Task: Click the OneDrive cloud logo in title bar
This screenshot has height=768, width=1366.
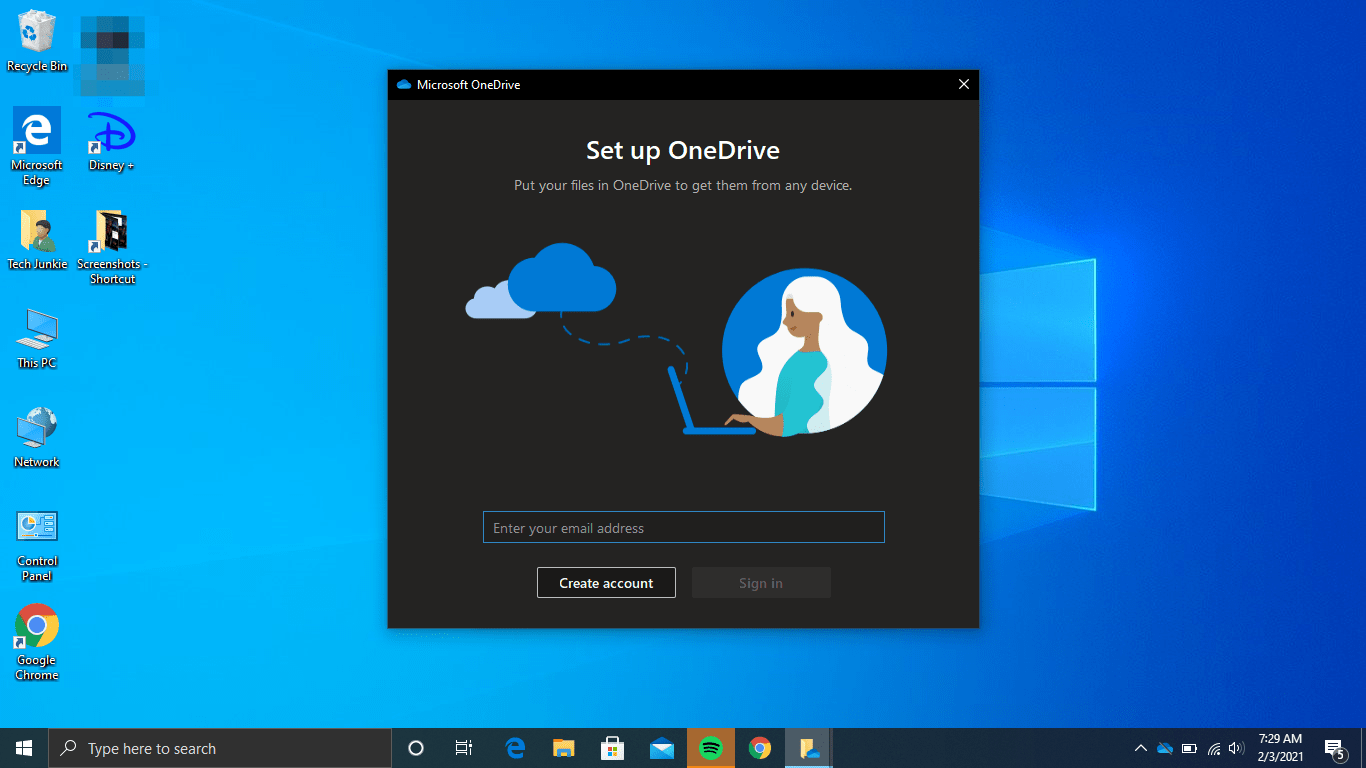Action: coord(404,85)
